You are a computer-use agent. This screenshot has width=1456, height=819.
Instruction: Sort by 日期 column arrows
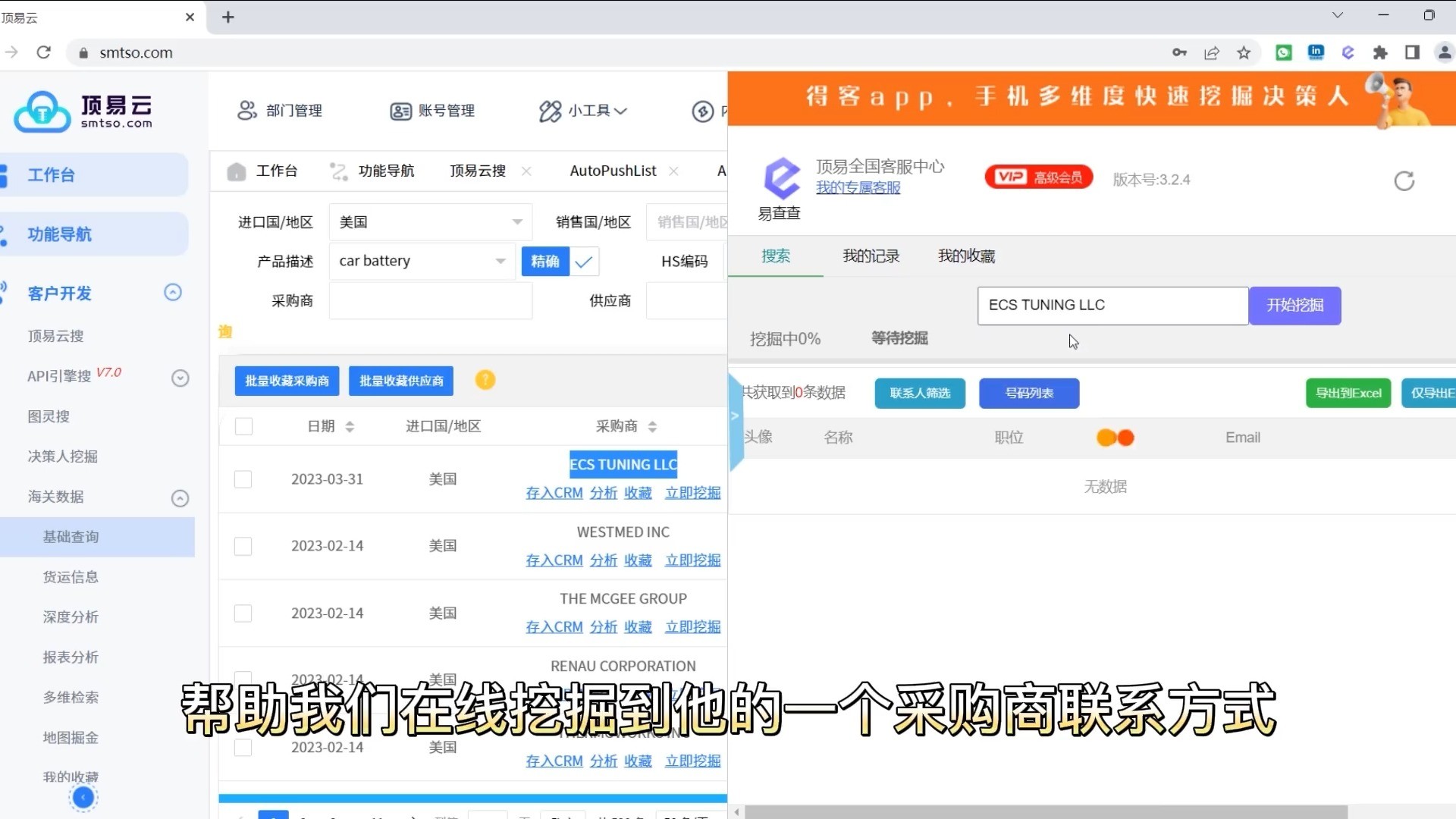click(x=350, y=427)
